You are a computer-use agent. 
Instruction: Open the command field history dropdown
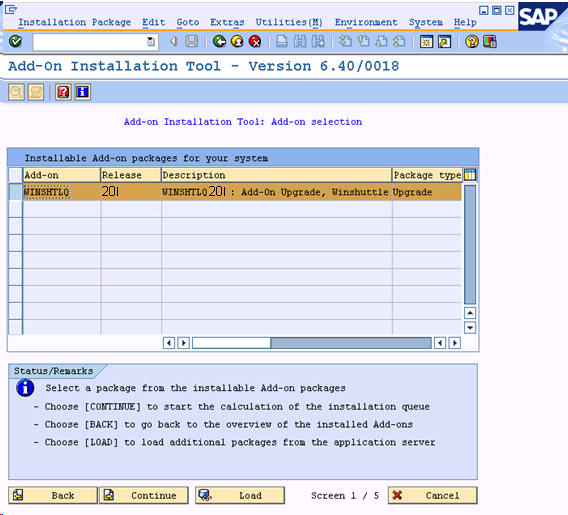tap(150, 42)
